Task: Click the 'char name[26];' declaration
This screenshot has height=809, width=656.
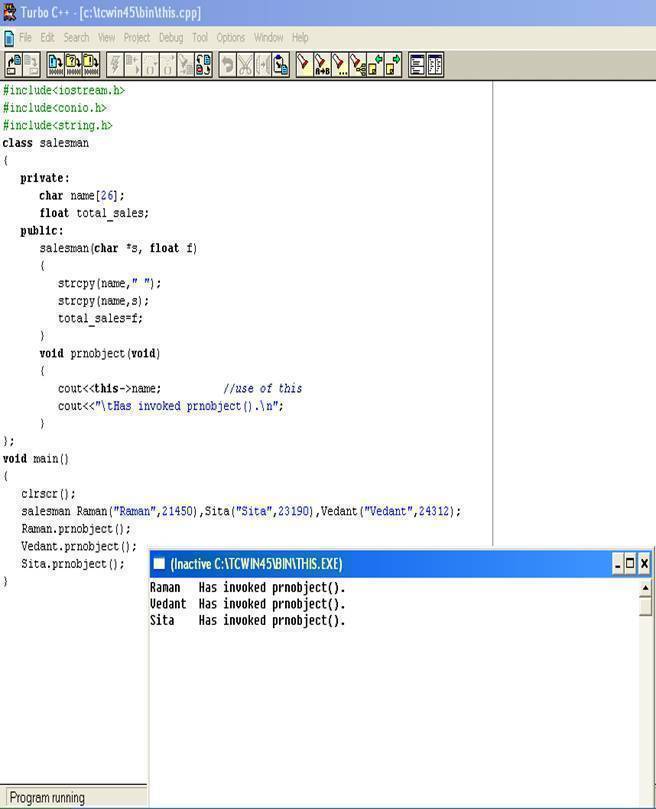Action: click(x=82, y=196)
